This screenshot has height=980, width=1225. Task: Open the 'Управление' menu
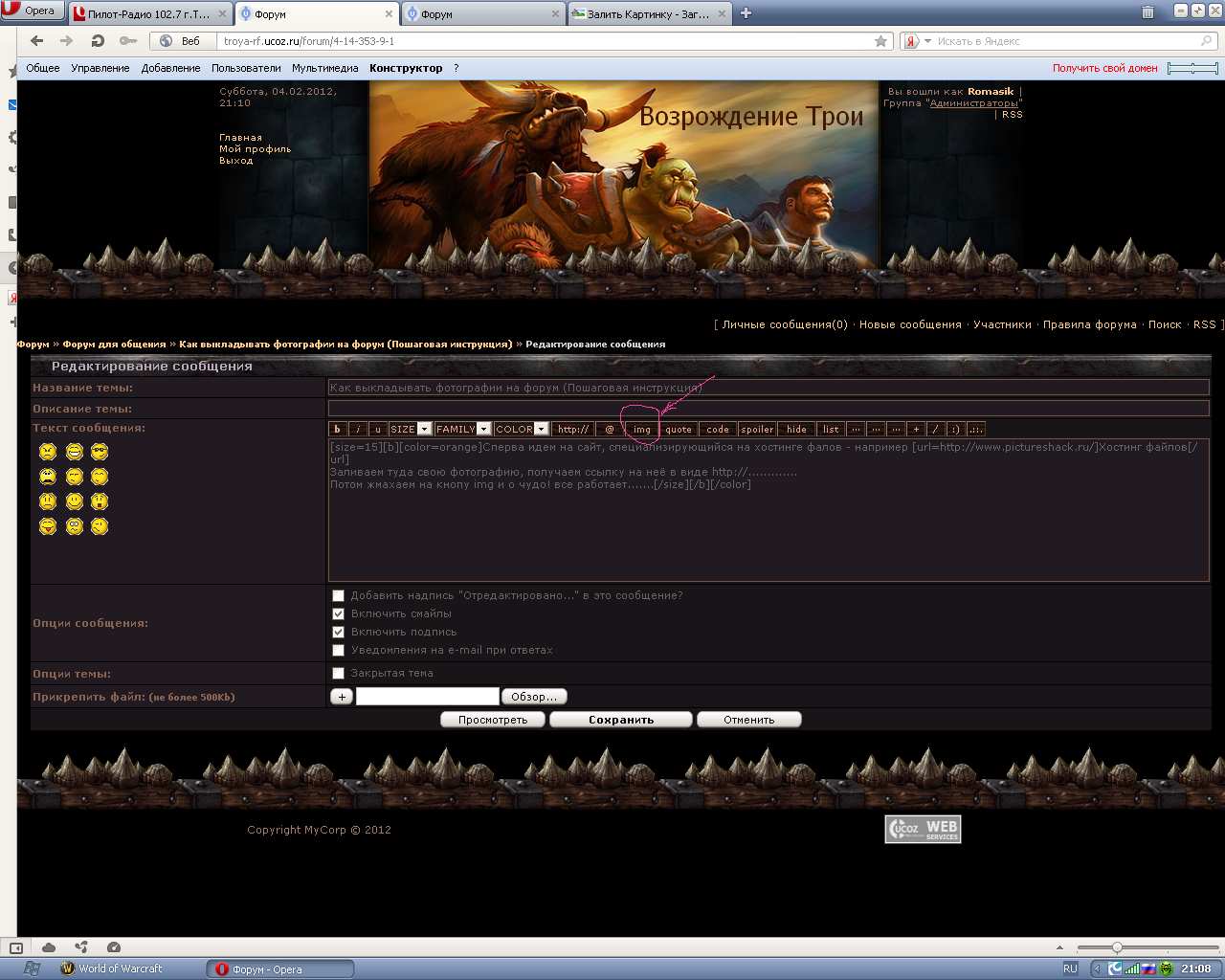100,68
